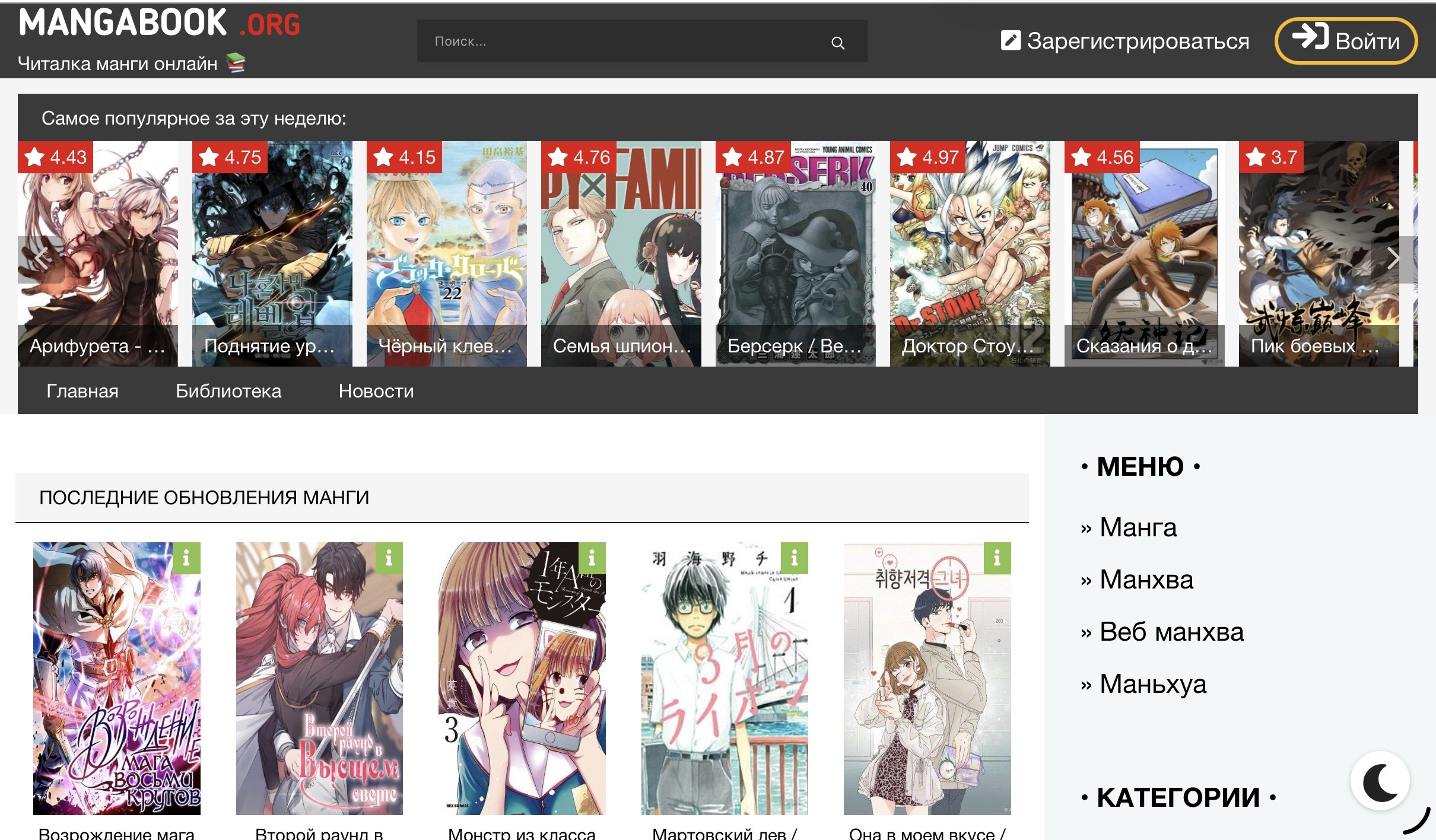Viewport: 1436px width, 840px height.
Task: Select Маньхуа in the sidebar menu
Action: point(1152,684)
